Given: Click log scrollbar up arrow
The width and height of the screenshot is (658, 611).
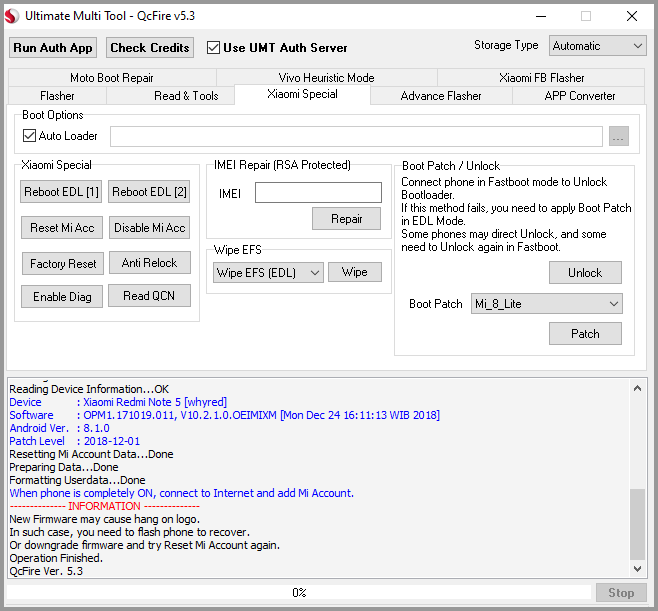Looking at the screenshot, I should click(637, 388).
